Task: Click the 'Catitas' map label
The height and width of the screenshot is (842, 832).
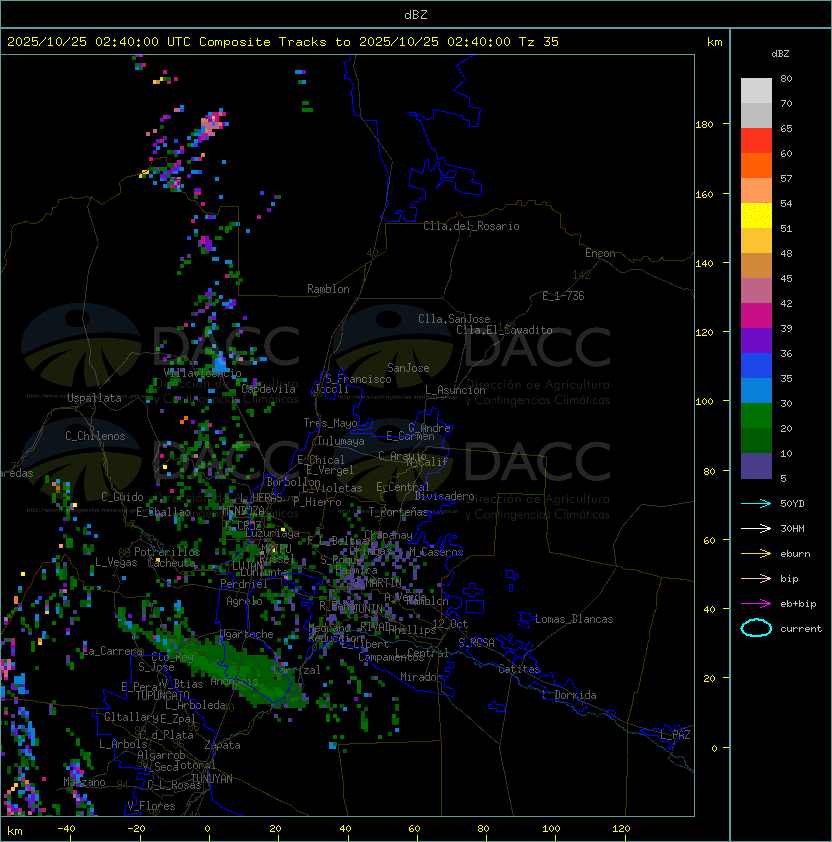Action: (519, 669)
